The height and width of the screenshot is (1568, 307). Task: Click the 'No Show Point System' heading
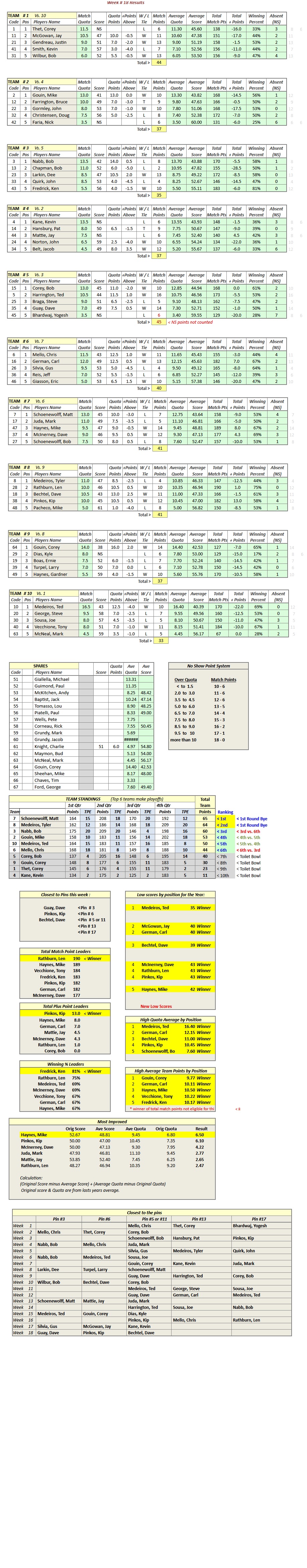click(208, 665)
